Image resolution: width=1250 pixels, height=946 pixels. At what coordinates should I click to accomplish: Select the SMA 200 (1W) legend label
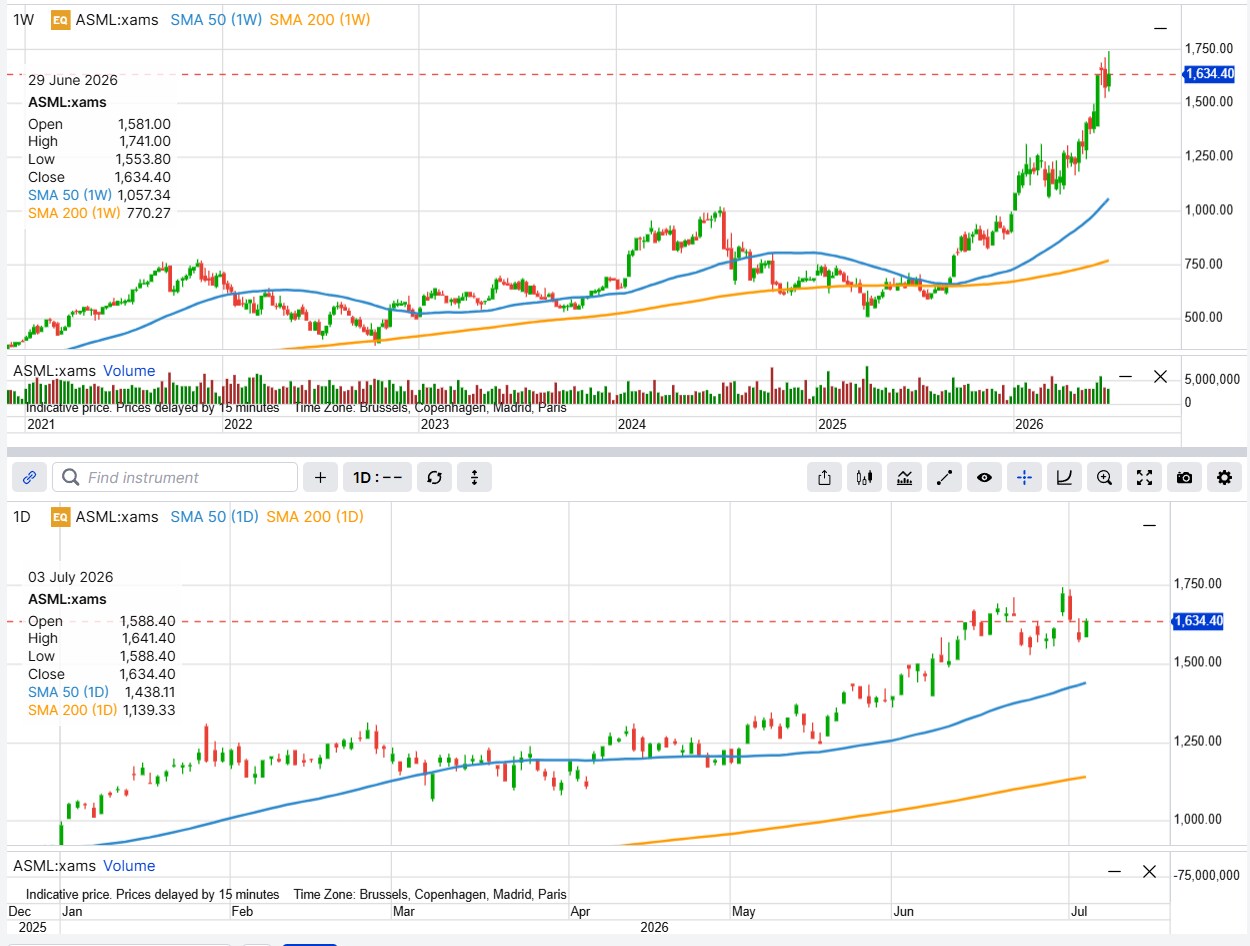coord(319,19)
